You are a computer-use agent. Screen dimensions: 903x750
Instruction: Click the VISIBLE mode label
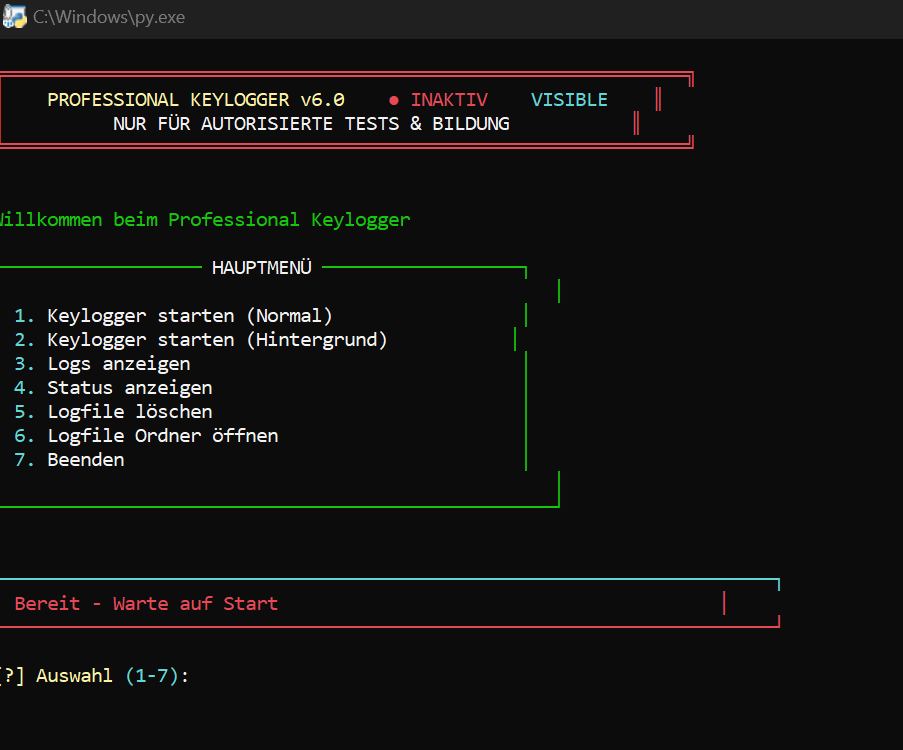tap(569, 100)
